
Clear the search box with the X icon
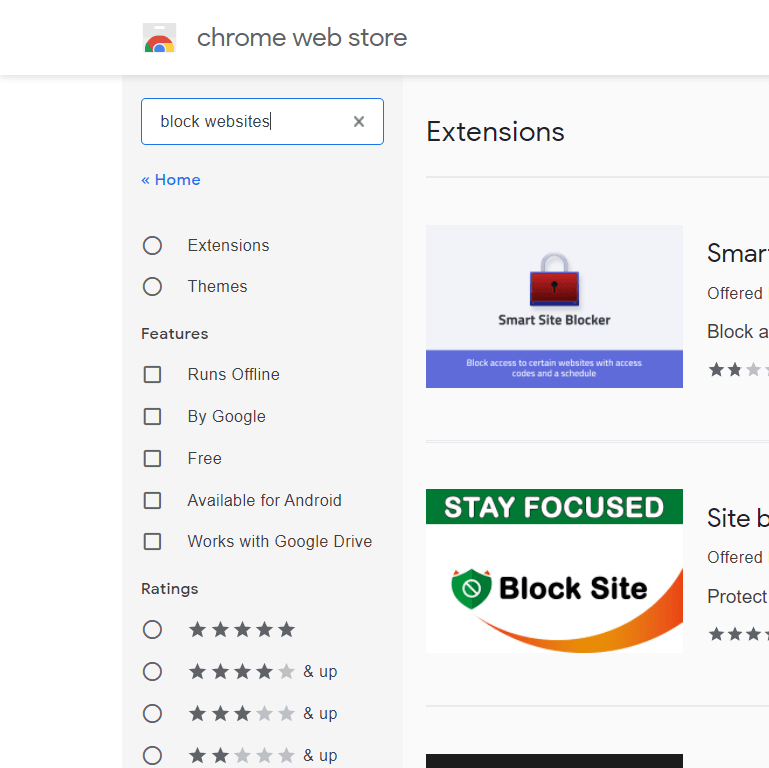click(x=359, y=121)
